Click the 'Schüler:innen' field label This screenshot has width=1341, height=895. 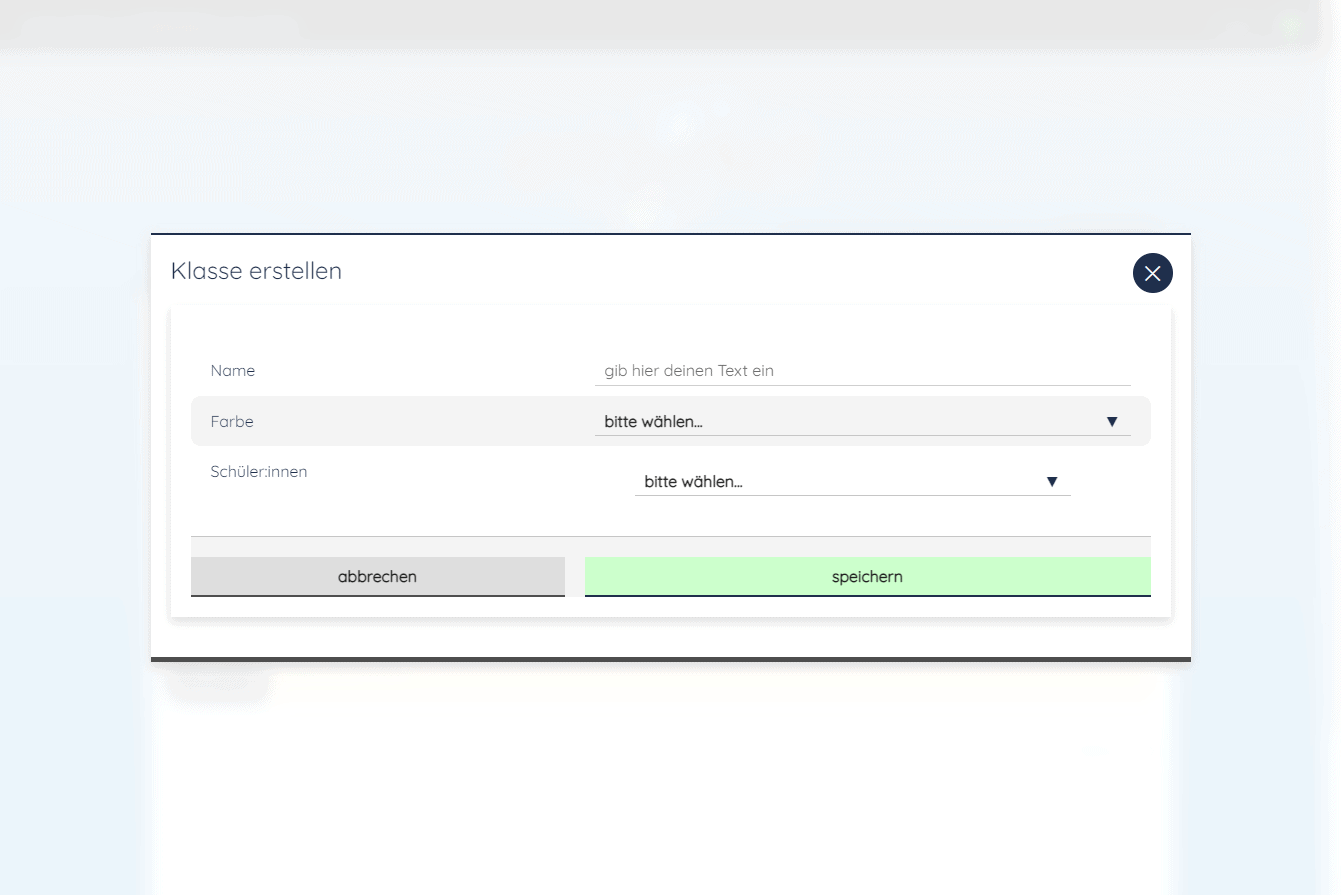[258, 471]
